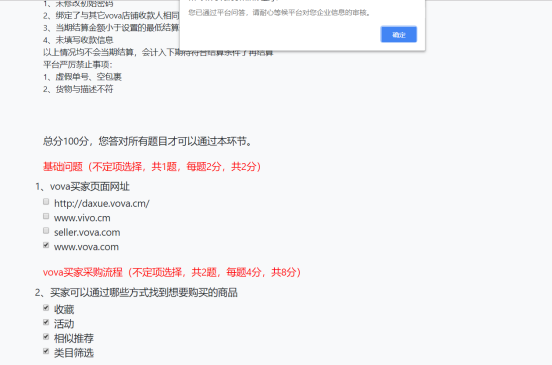552x365 pixels.
Task: Uncheck the 收藏 checkbox
Action: click(46, 308)
